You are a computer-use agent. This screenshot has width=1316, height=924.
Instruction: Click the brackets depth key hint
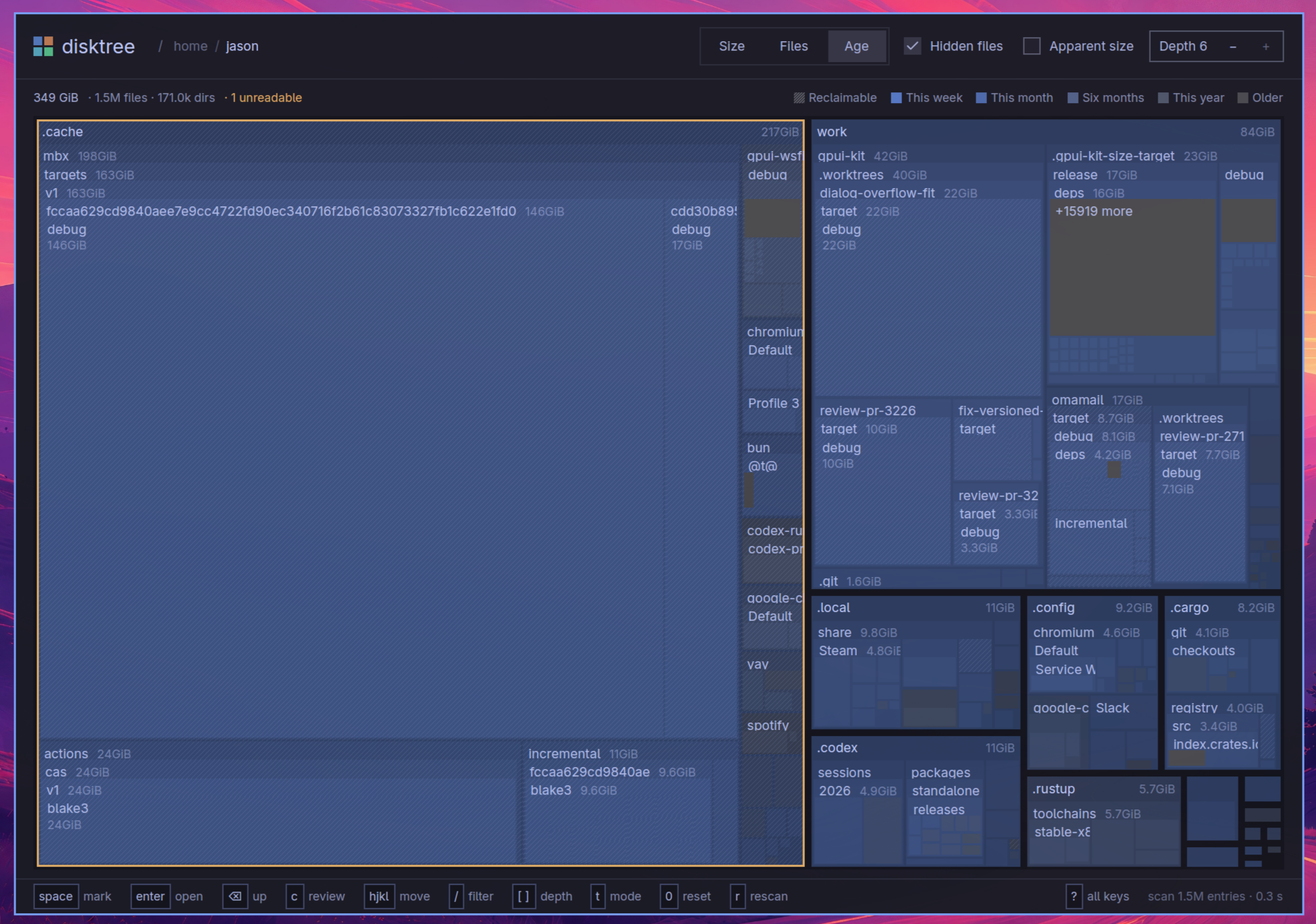pyautogui.click(x=543, y=896)
